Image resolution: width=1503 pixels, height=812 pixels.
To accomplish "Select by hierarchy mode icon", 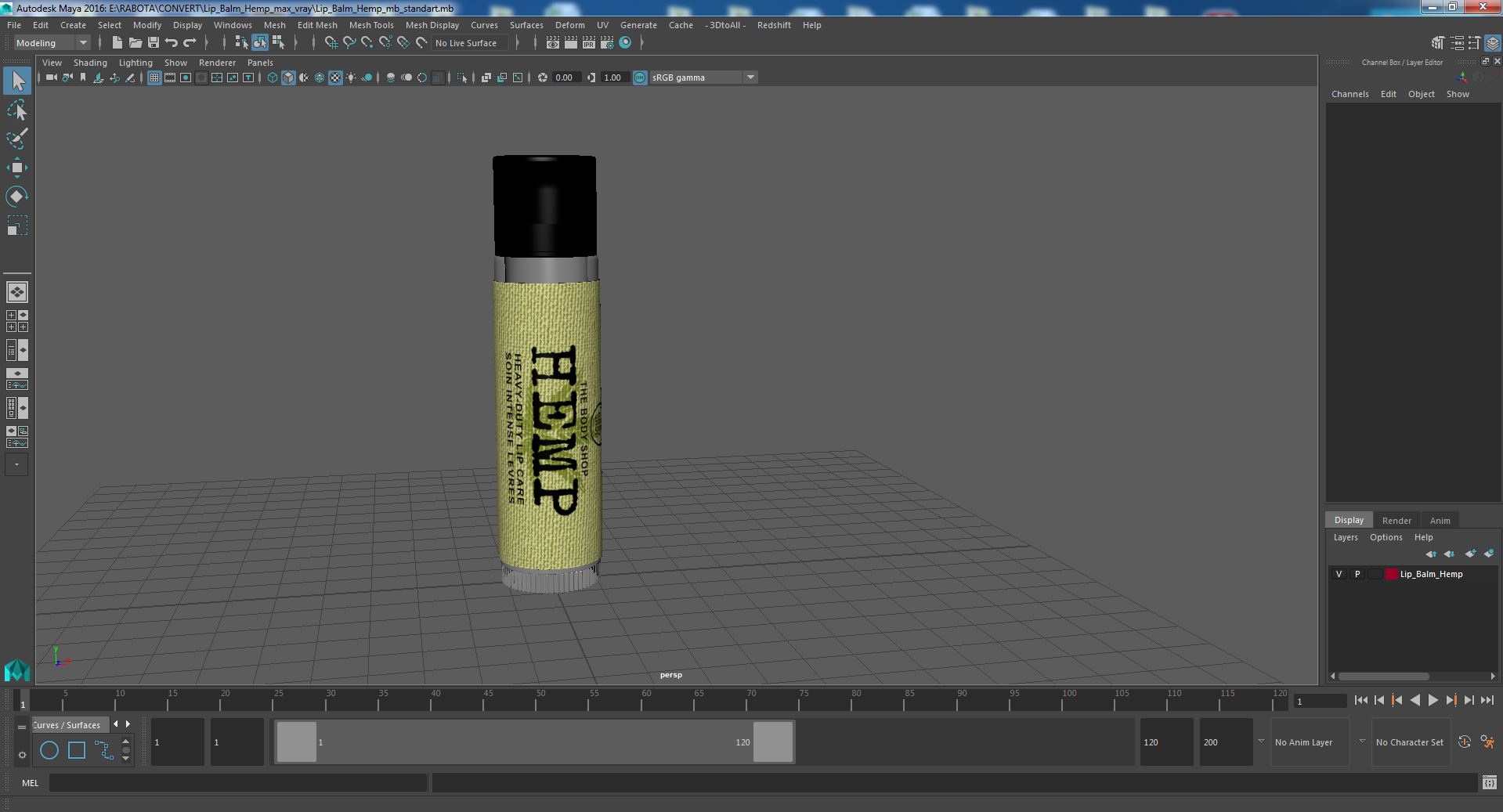I will tap(241, 43).
